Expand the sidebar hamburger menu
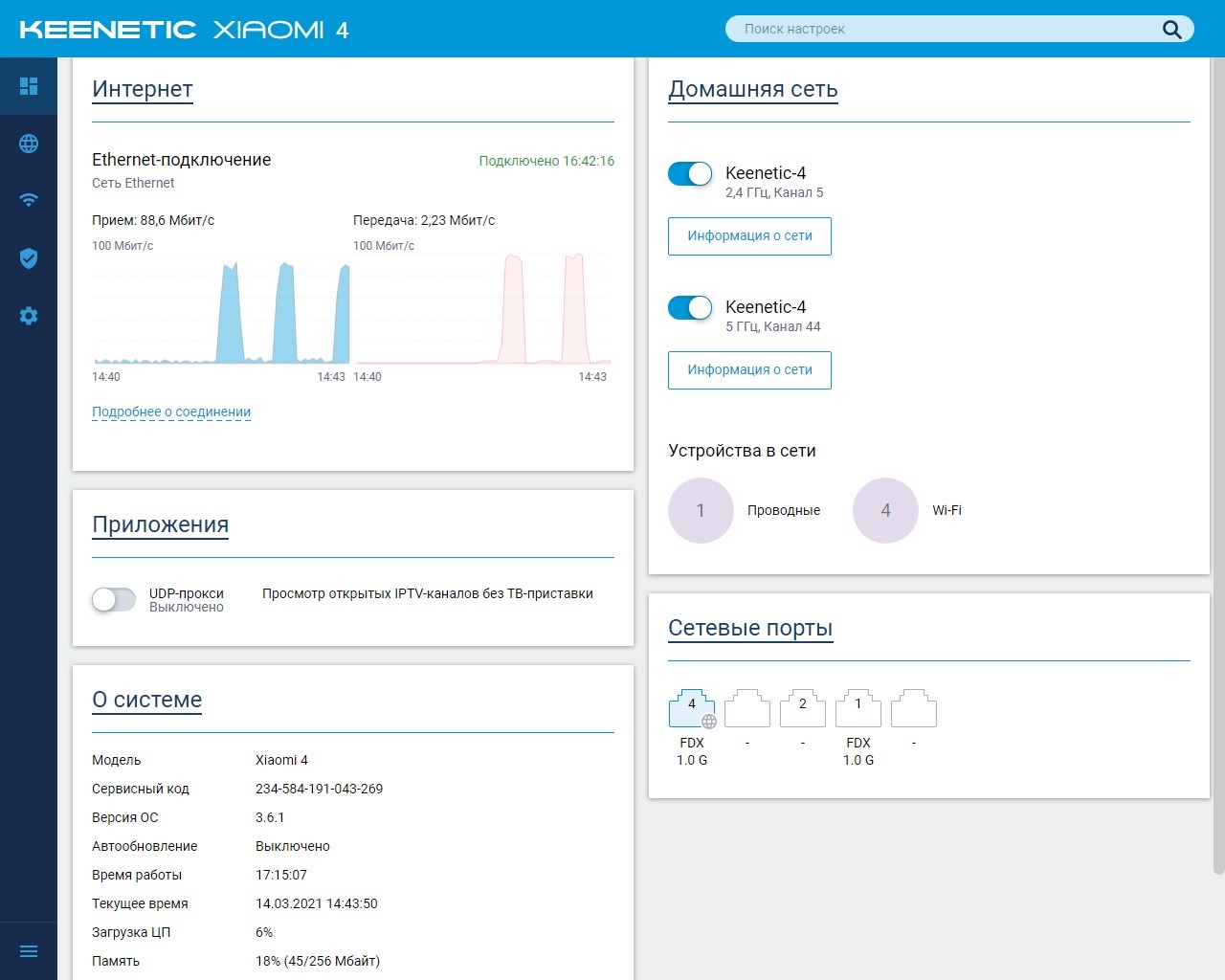 pyautogui.click(x=29, y=951)
